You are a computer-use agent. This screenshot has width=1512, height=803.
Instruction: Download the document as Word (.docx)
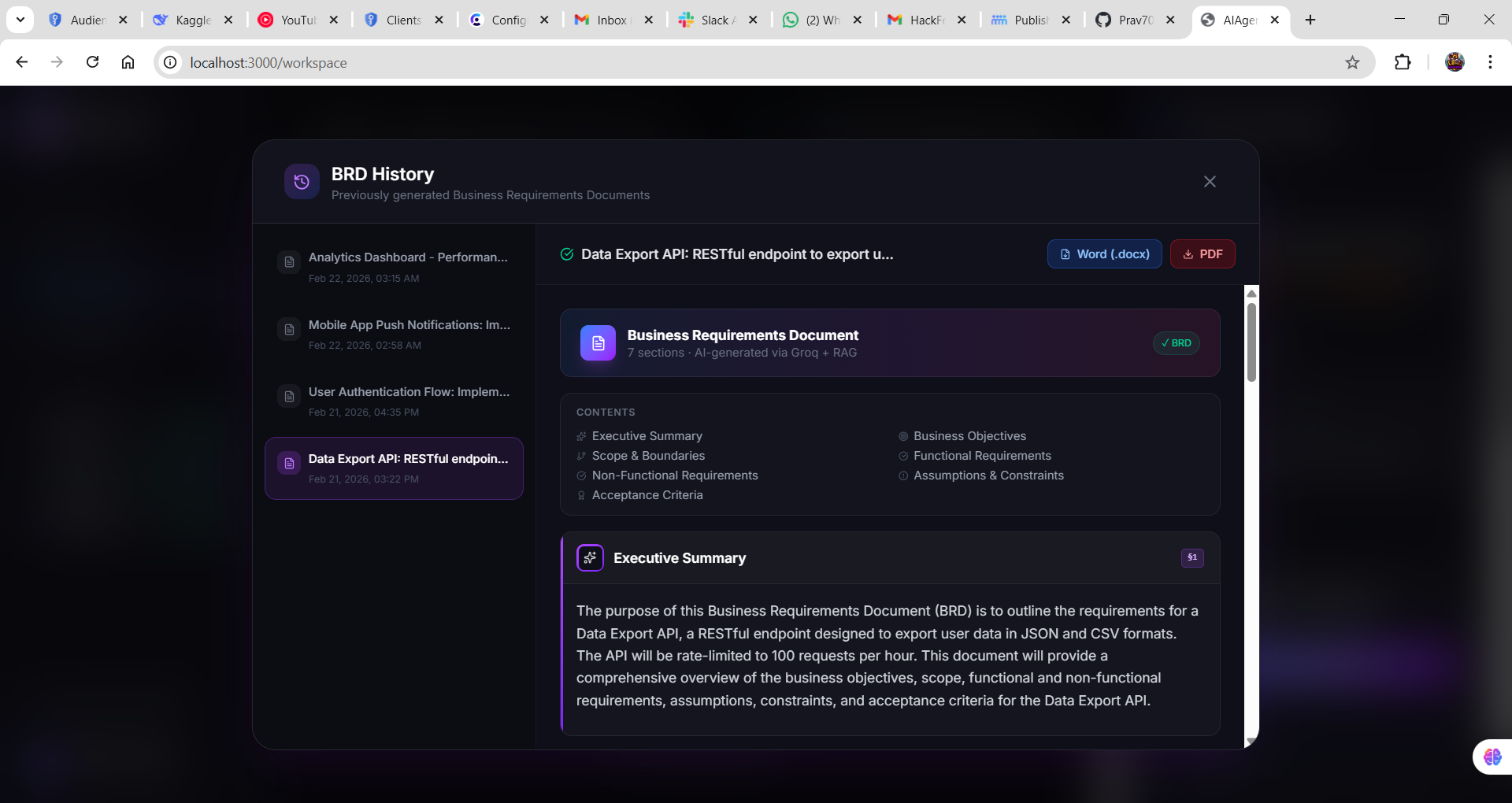pos(1103,253)
